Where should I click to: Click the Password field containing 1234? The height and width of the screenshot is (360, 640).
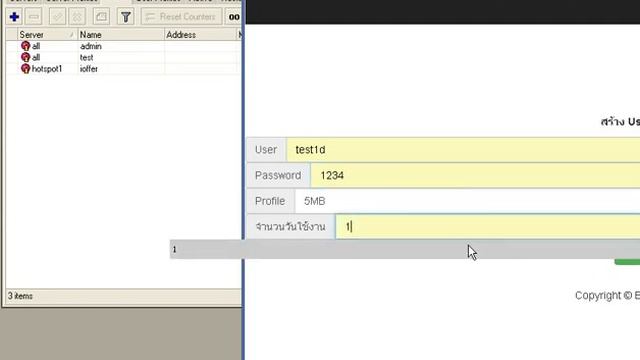[x=475, y=176]
